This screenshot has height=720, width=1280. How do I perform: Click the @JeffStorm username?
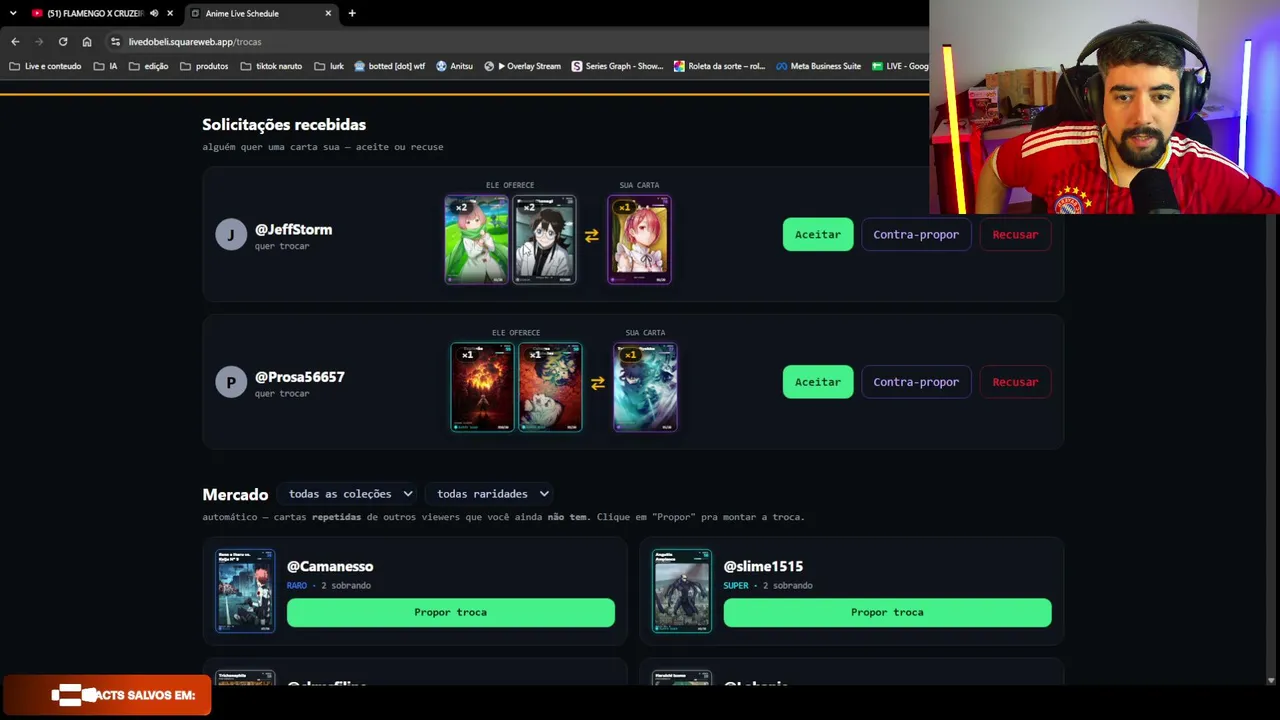coord(293,230)
